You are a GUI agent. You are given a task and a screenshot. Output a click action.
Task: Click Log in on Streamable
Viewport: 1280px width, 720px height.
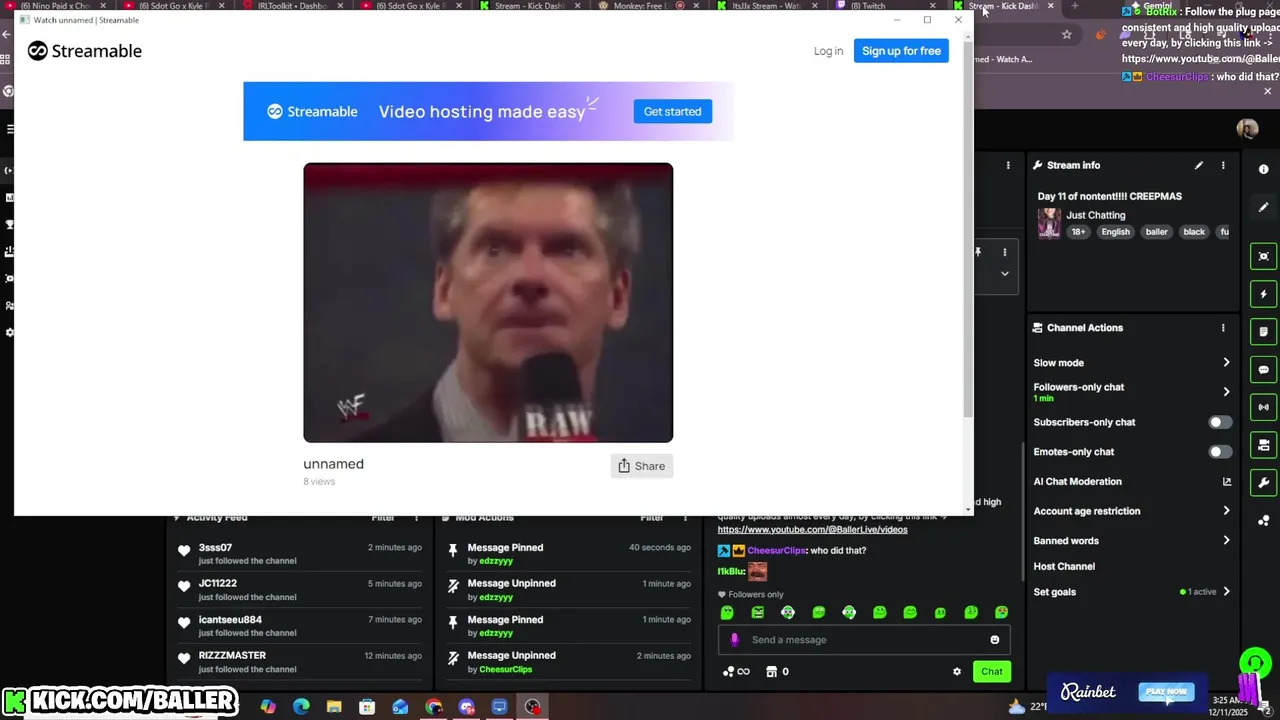(x=828, y=51)
